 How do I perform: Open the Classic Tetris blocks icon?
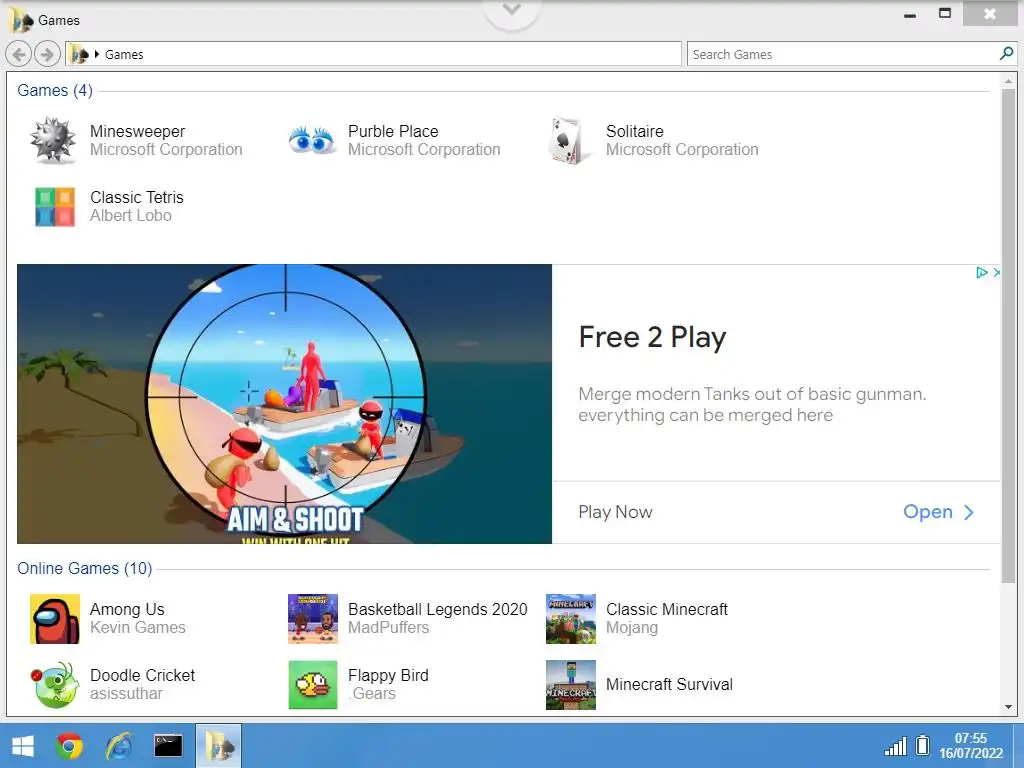(x=55, y=206)
